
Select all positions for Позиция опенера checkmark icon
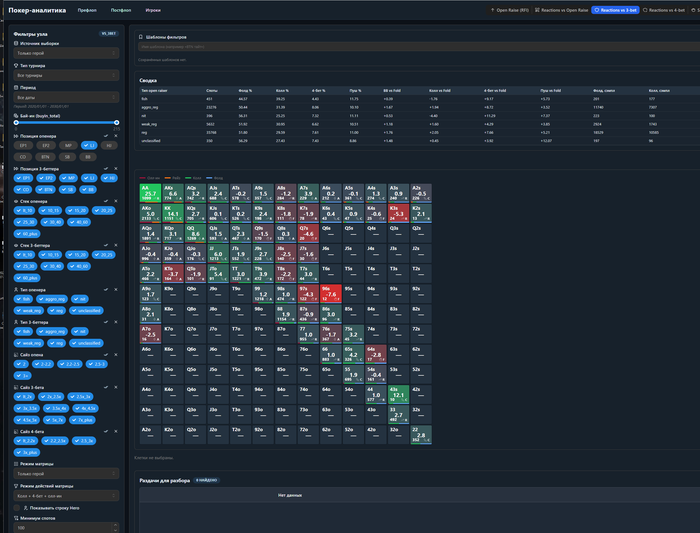pos(106,136)
